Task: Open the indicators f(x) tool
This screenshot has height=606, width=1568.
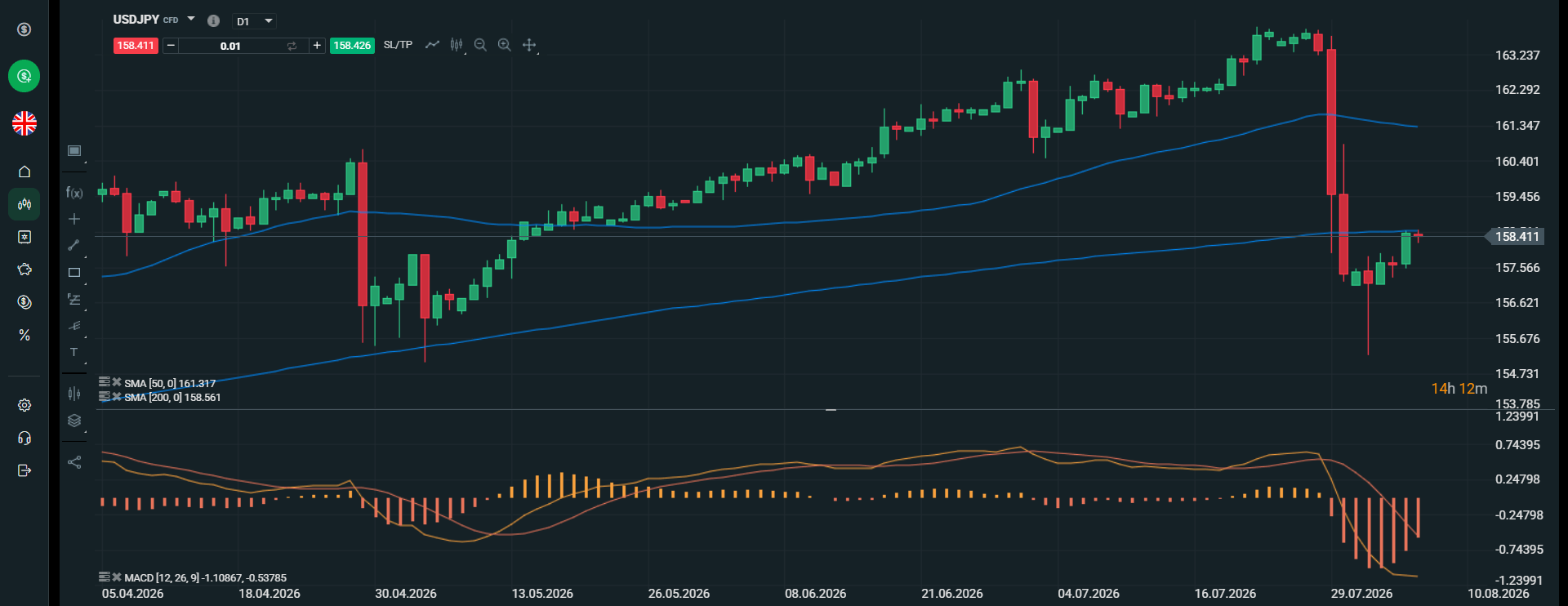Action: point(74,193)
